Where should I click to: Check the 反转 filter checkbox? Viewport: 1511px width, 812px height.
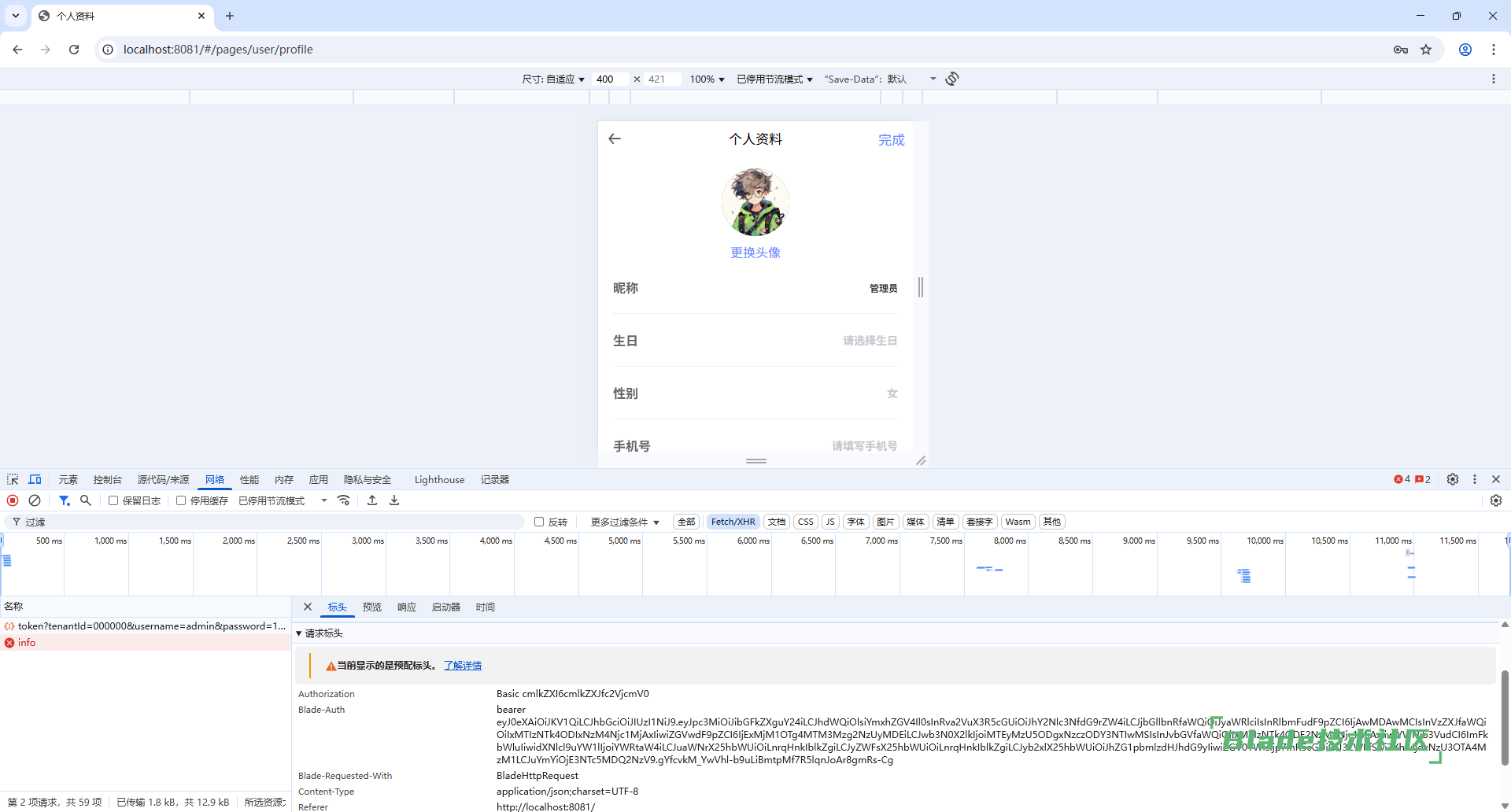click(x=539, y=522)
